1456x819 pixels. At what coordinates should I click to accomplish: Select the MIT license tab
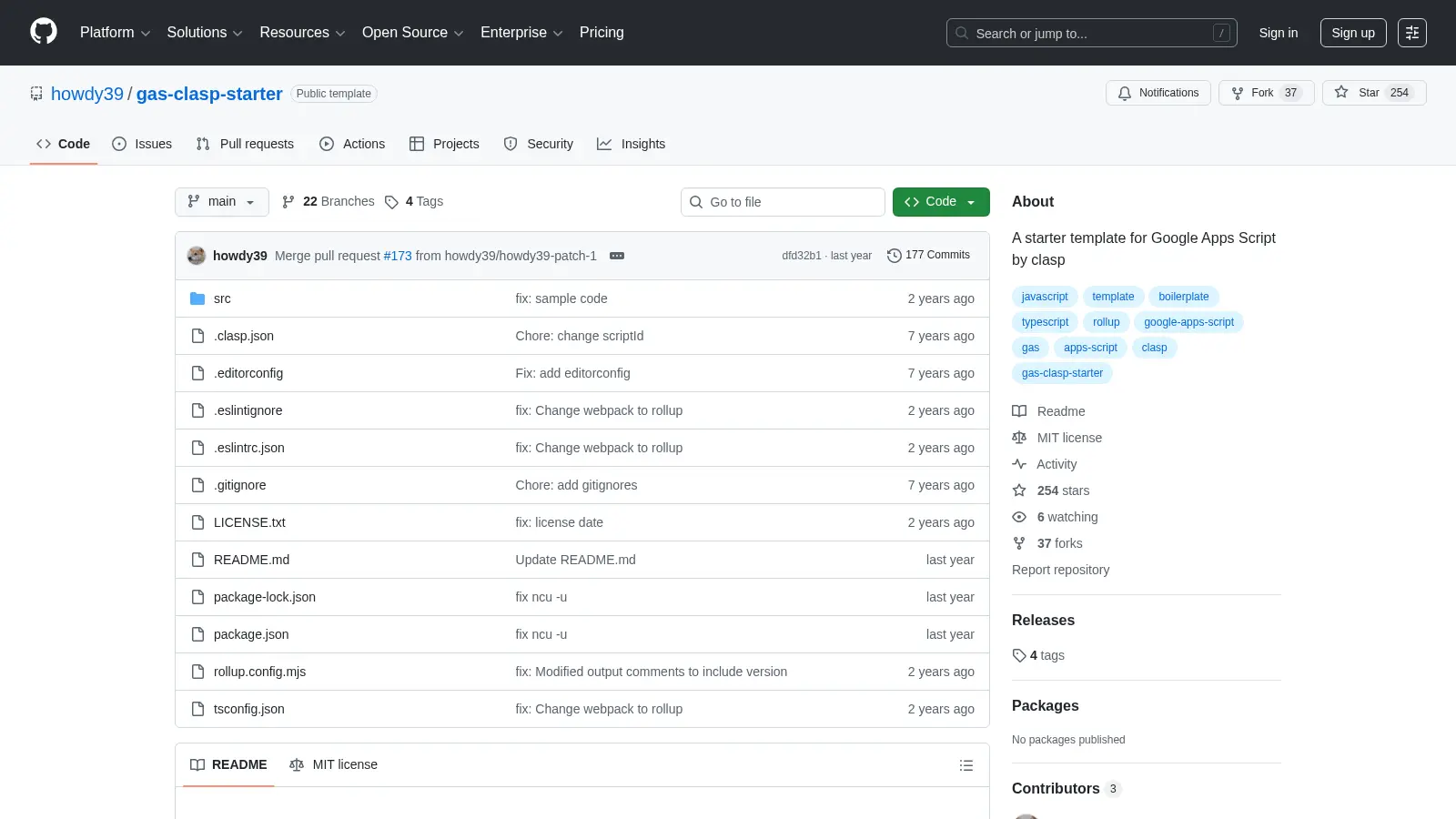333,764
